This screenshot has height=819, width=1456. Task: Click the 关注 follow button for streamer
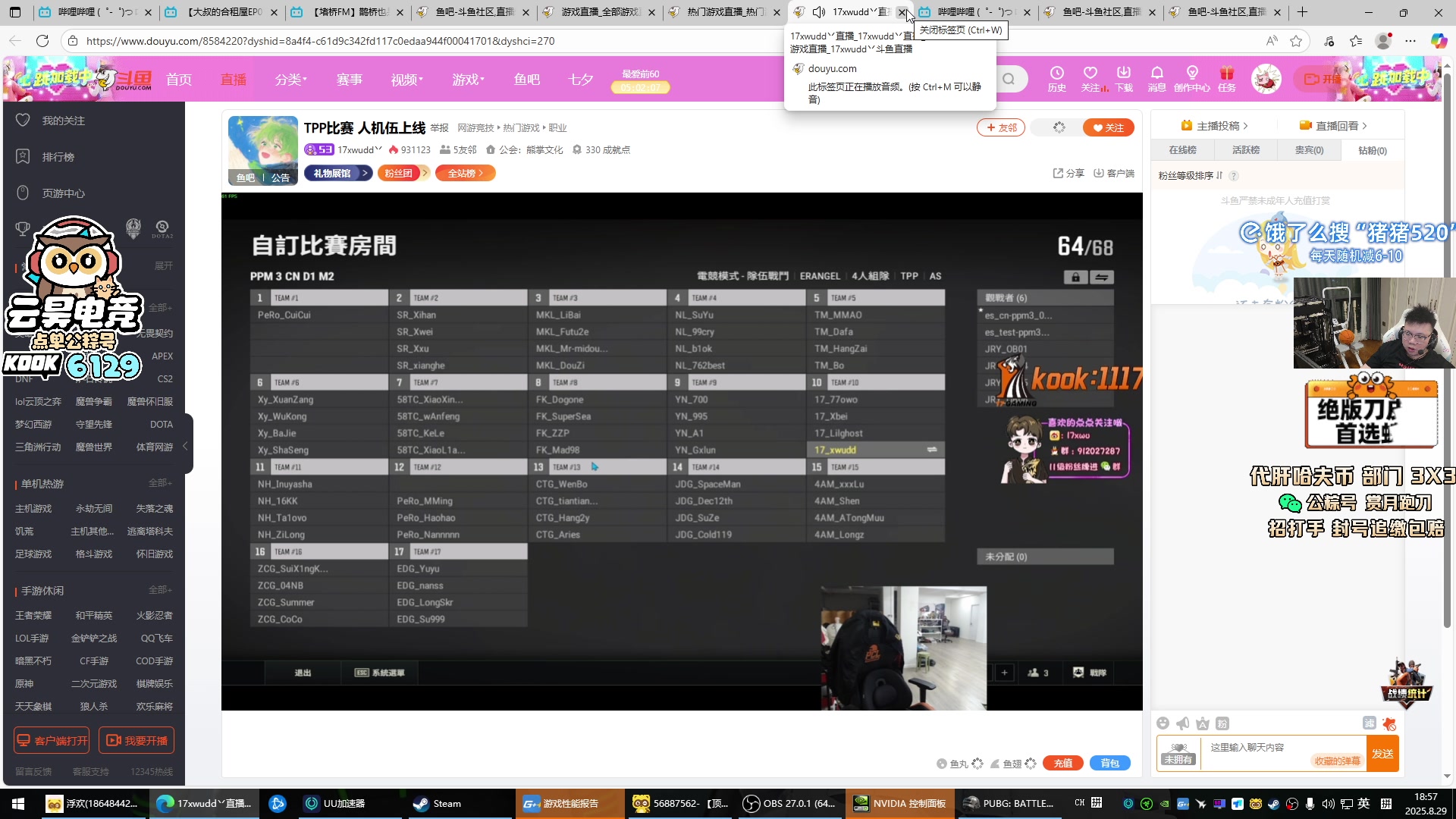(1108, 127)
